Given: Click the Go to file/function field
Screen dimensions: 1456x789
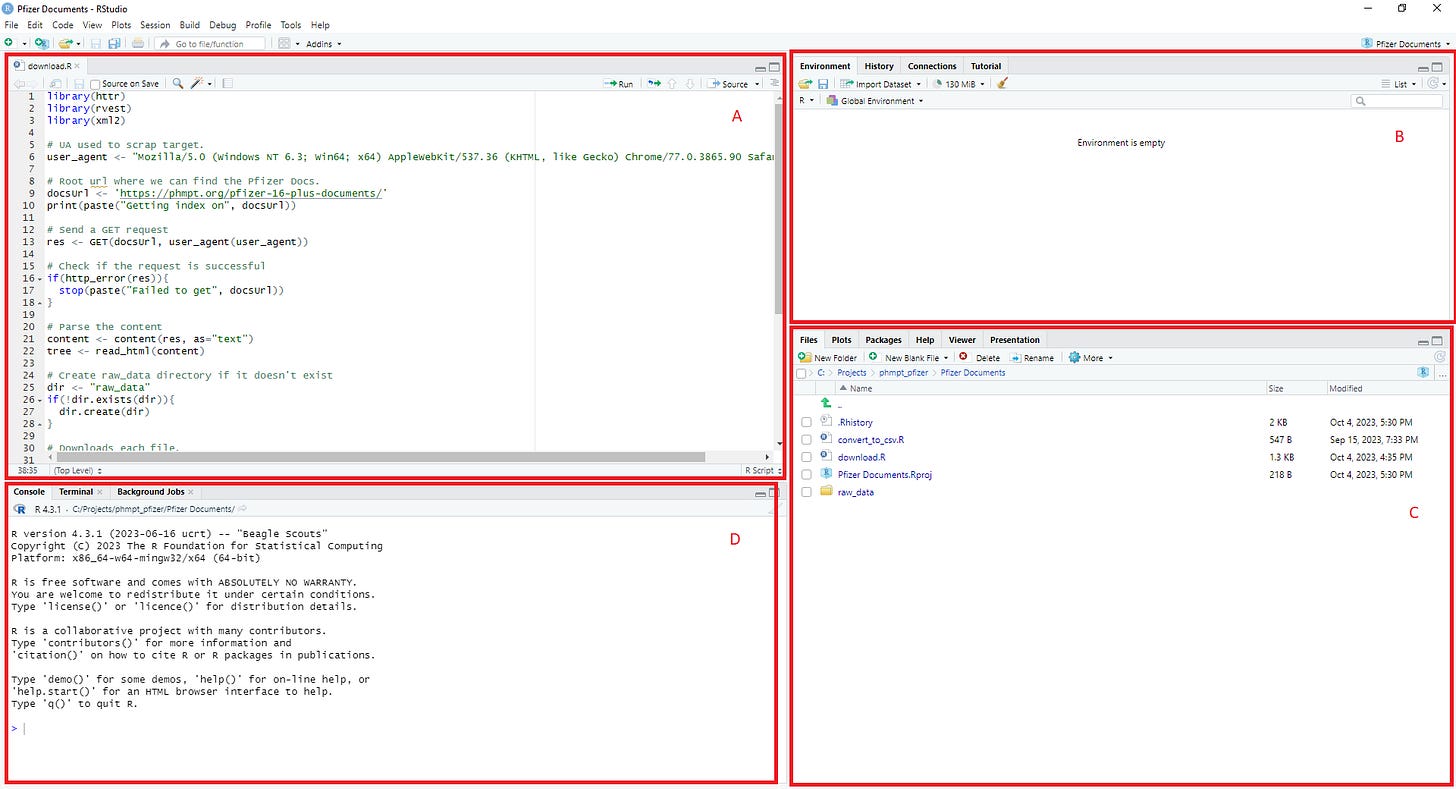Looking at the screenshot, I should [x=215, y=44].
